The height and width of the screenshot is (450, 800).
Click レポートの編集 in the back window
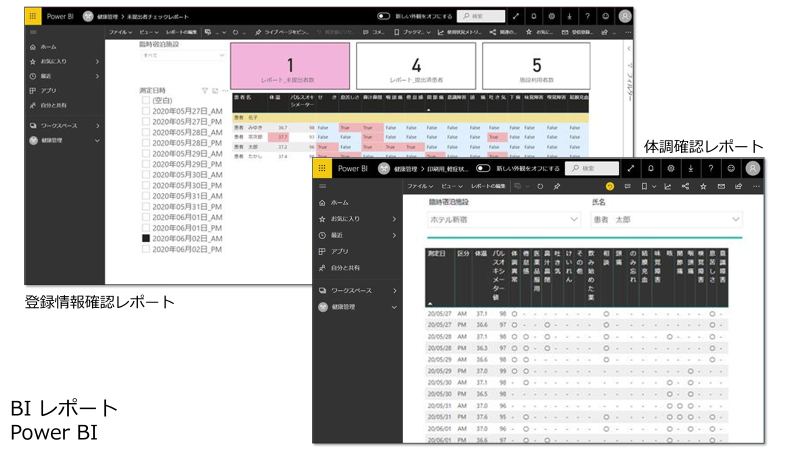(x=182, y=32)
